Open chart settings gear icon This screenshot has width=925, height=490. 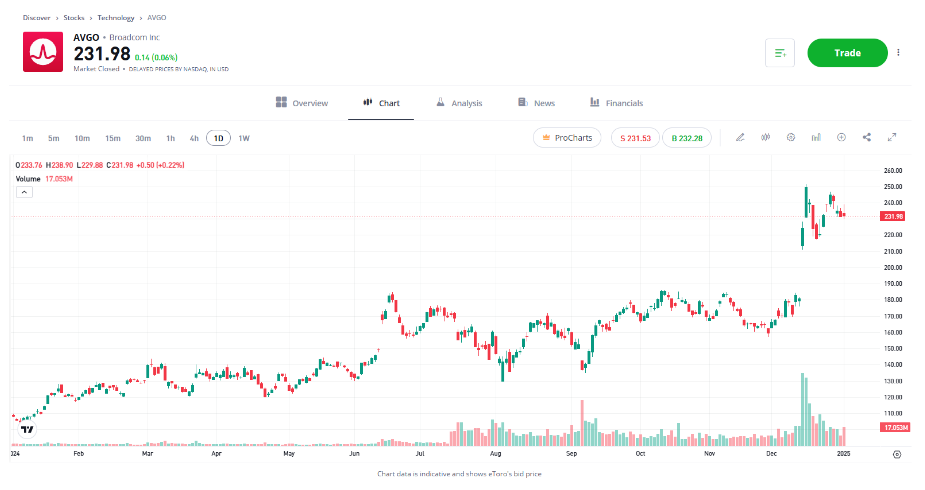click(x=790, y=137)
